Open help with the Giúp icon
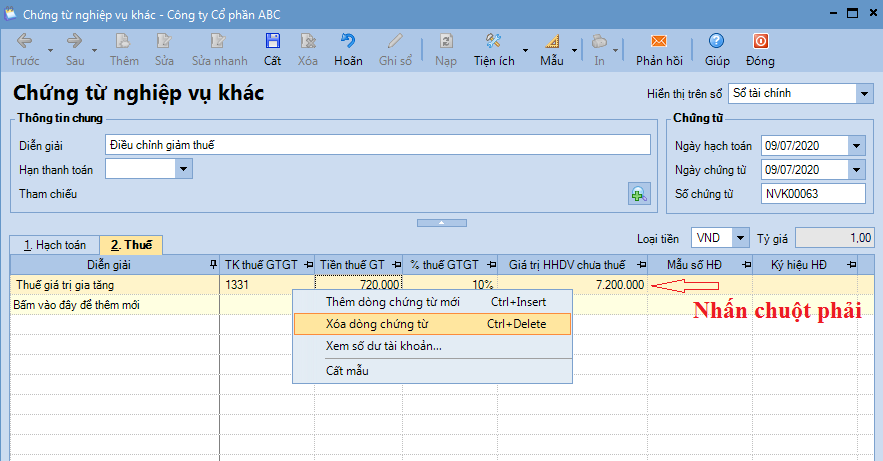Viewport: 883px width, 461px height. (716, 41)
